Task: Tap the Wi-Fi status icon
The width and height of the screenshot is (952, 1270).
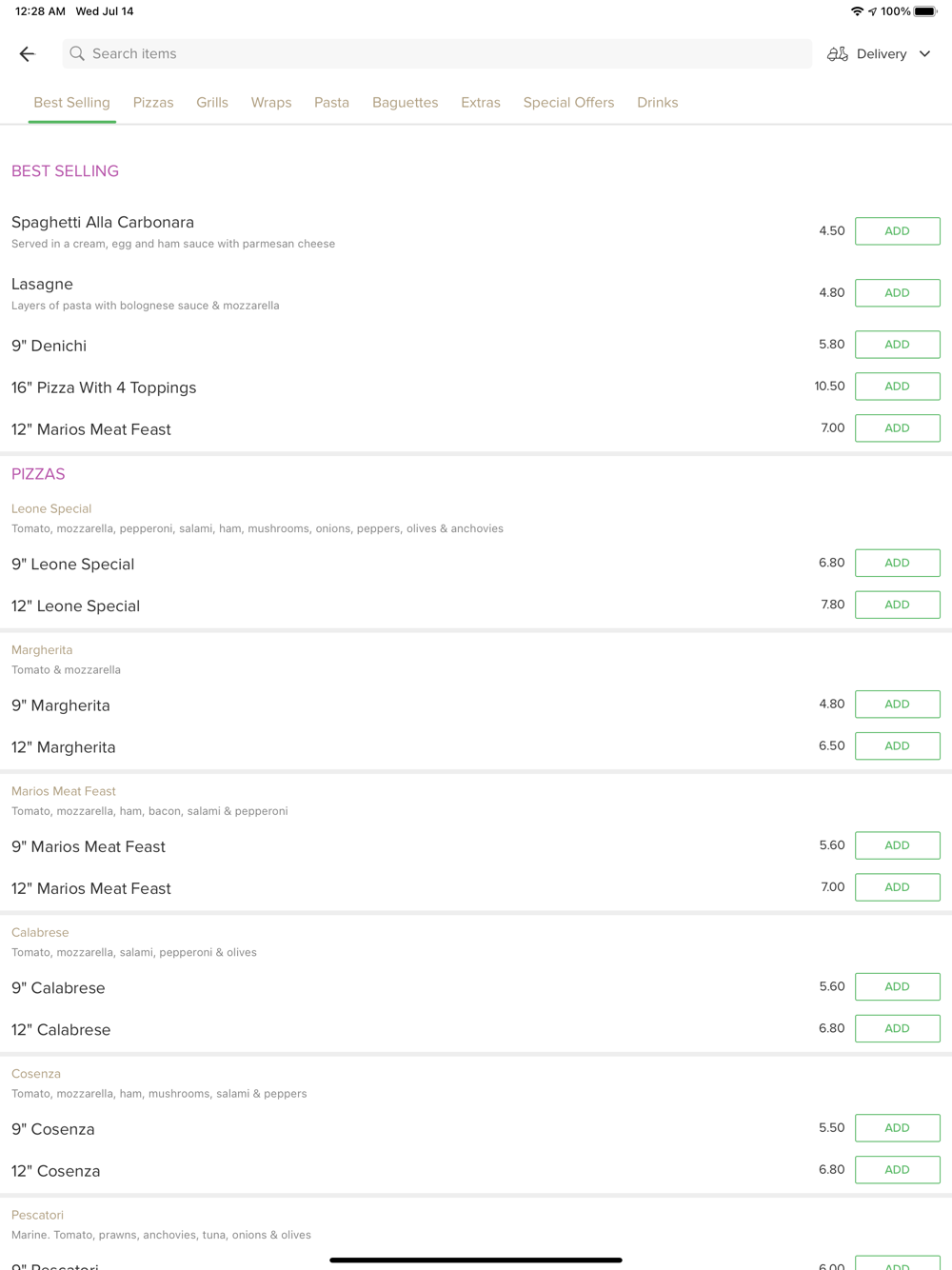Action: pyautogui.click(x=857, y=11)
